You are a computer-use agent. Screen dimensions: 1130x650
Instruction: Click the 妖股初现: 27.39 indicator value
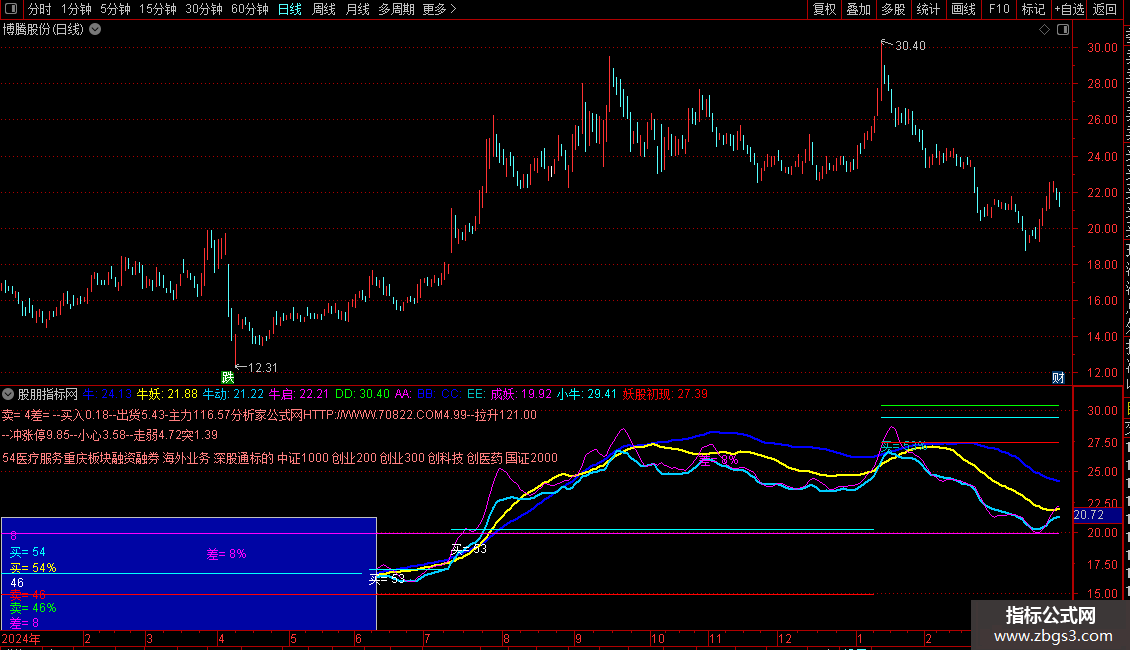click(x=665, y=394)
